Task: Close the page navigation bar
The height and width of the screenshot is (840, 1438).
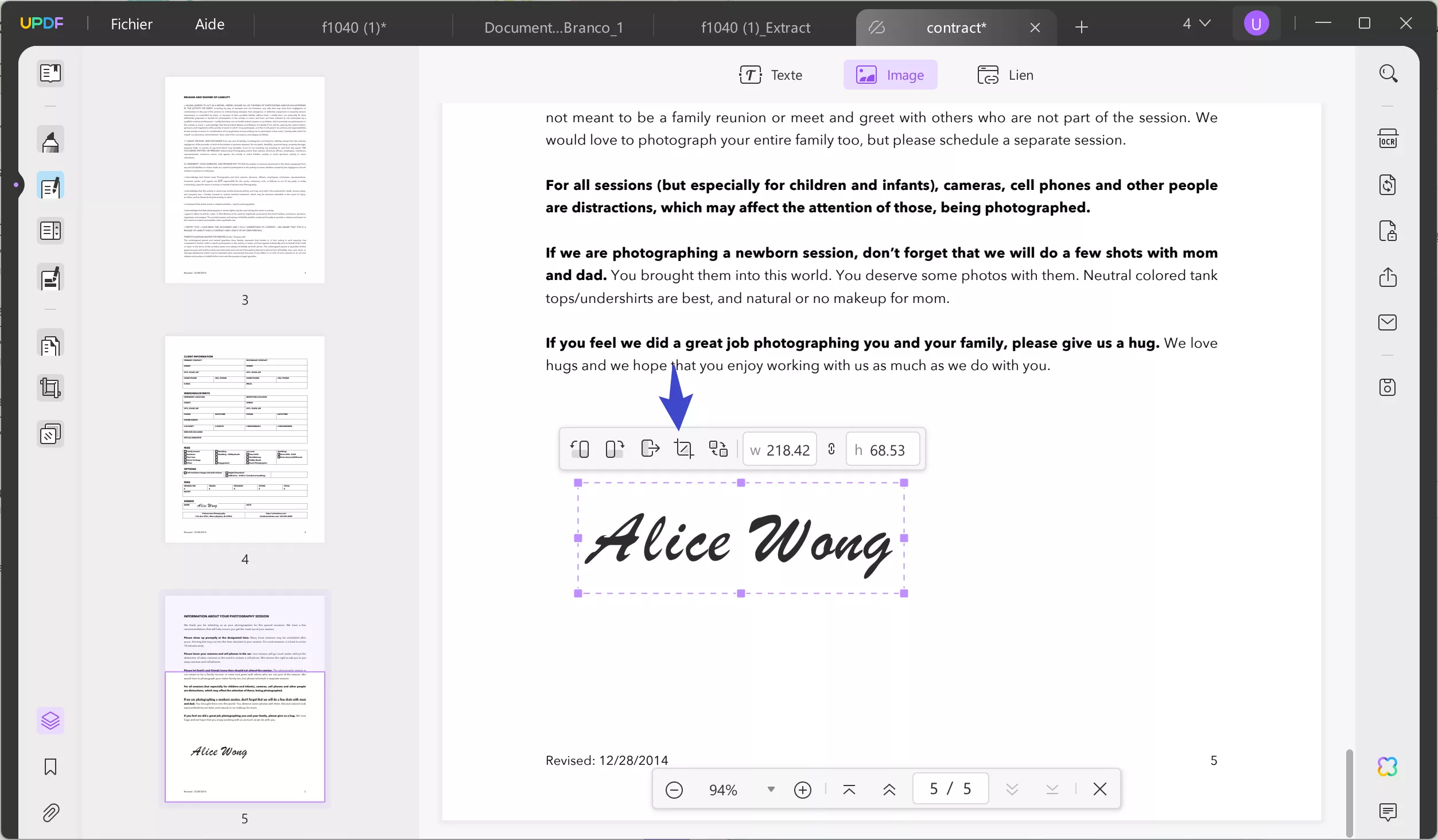Action: 1099,789
